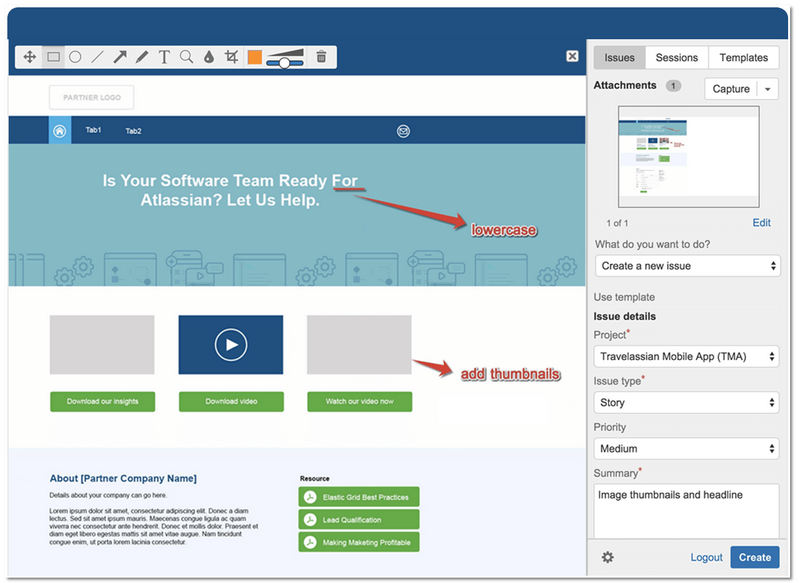Click the Logout link
Viewport: 800px width, 583px height.
pyautogui.click(x=706, y=557)
